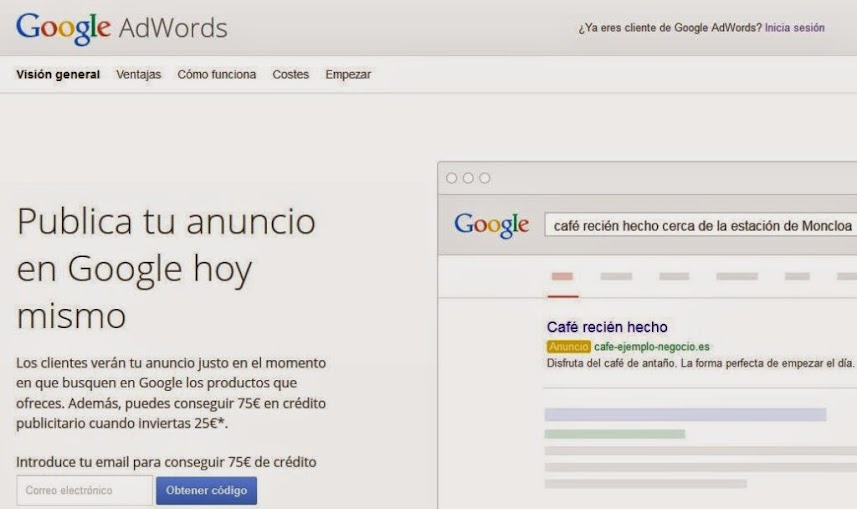This screenshot has width=857, height=509.
Task: Click the '¿Ya eres cliente de Google AdWords?' text
Action: pos(670,28)
